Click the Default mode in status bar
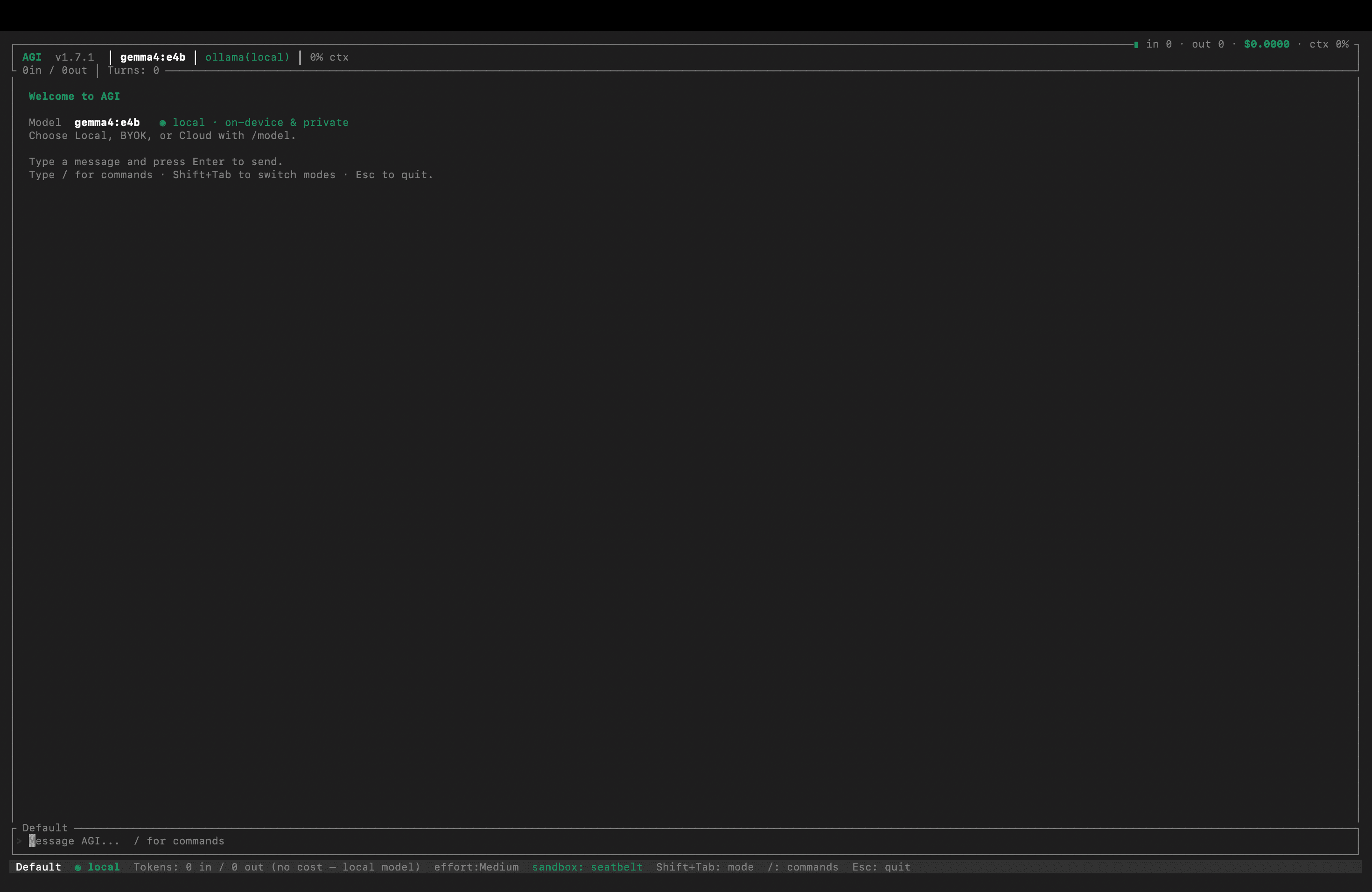The image size is (1372, 892). [x=39, y=867]
